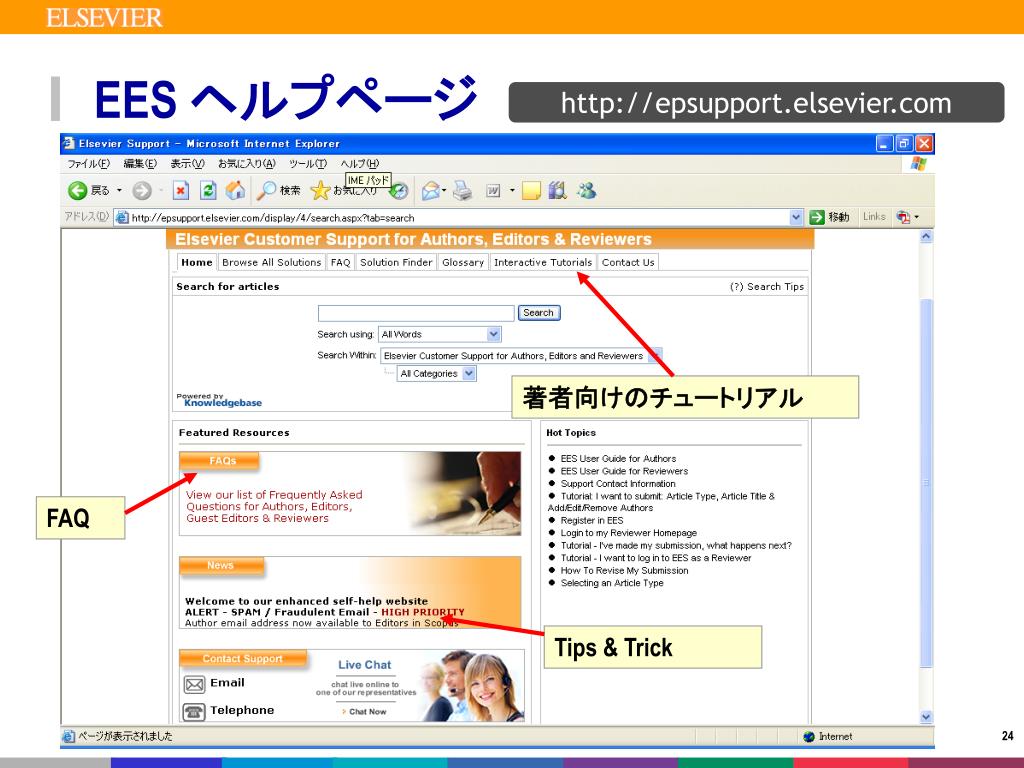Open the Browse All Solutions tab
Viewport: 1024px width, 768px height.
[x=272, y=263]
